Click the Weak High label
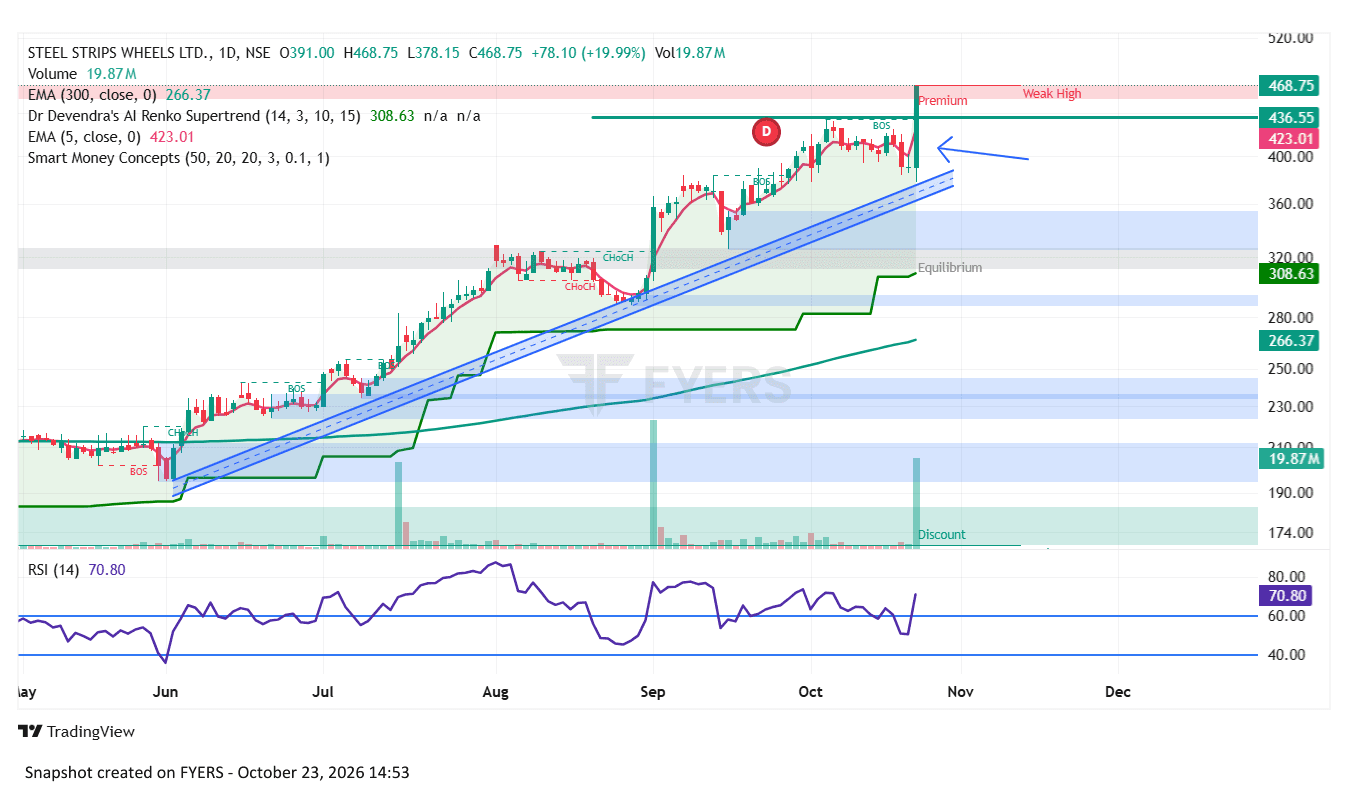Screen dimensions: 1348x793 pos(1052,94)
